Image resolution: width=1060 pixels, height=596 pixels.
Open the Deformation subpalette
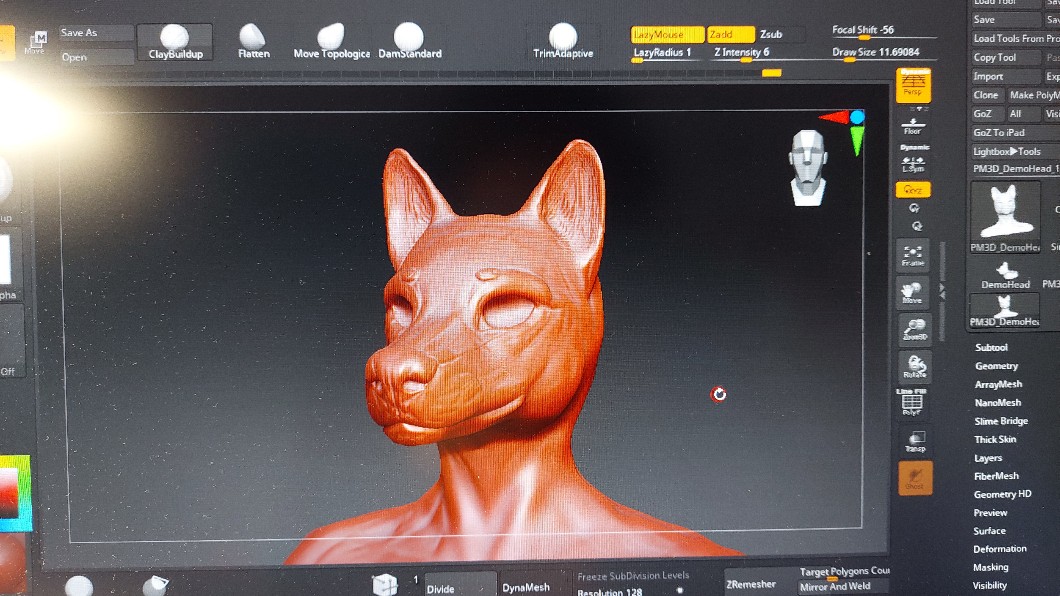(x=1000, y=549)
